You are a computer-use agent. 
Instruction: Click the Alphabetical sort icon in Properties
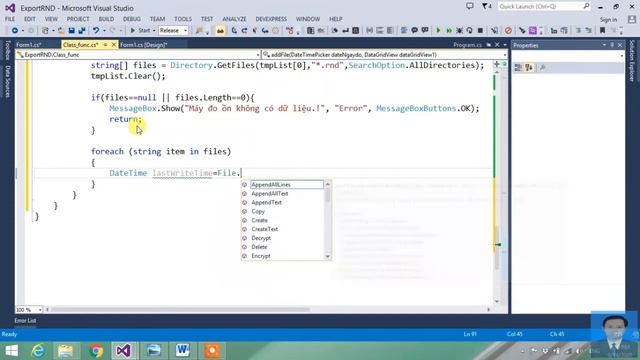click(529, 68)
